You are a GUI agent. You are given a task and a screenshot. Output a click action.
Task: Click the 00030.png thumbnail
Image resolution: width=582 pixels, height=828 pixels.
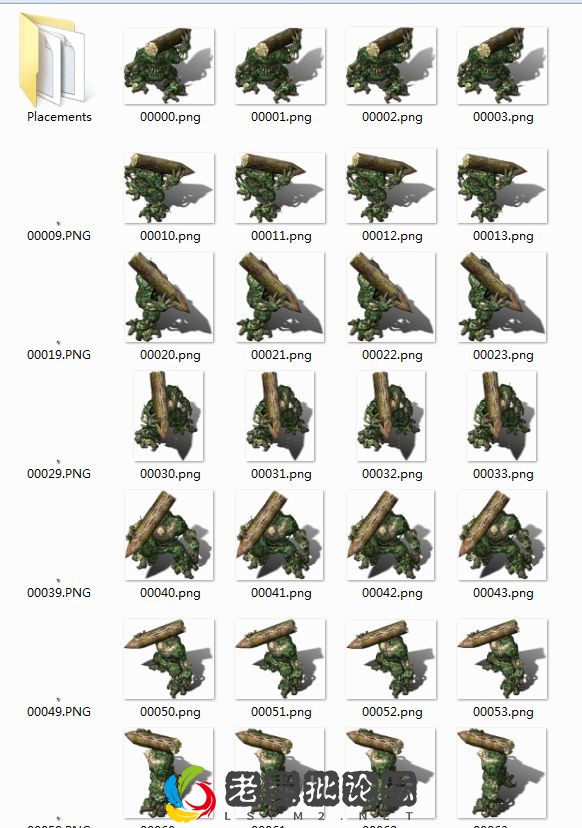(168, 416)
